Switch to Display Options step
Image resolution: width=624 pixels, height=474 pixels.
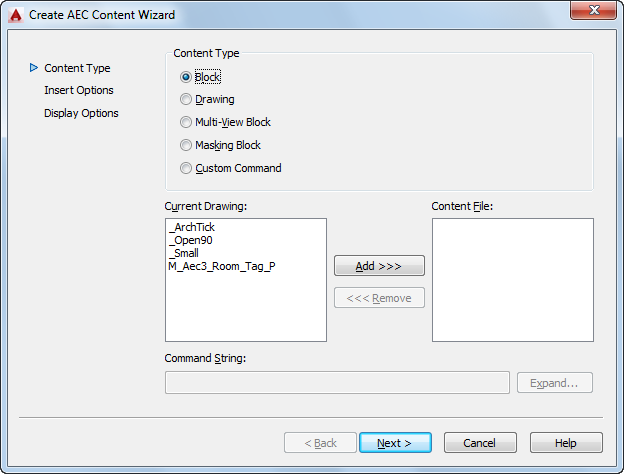tap(81, 113)
